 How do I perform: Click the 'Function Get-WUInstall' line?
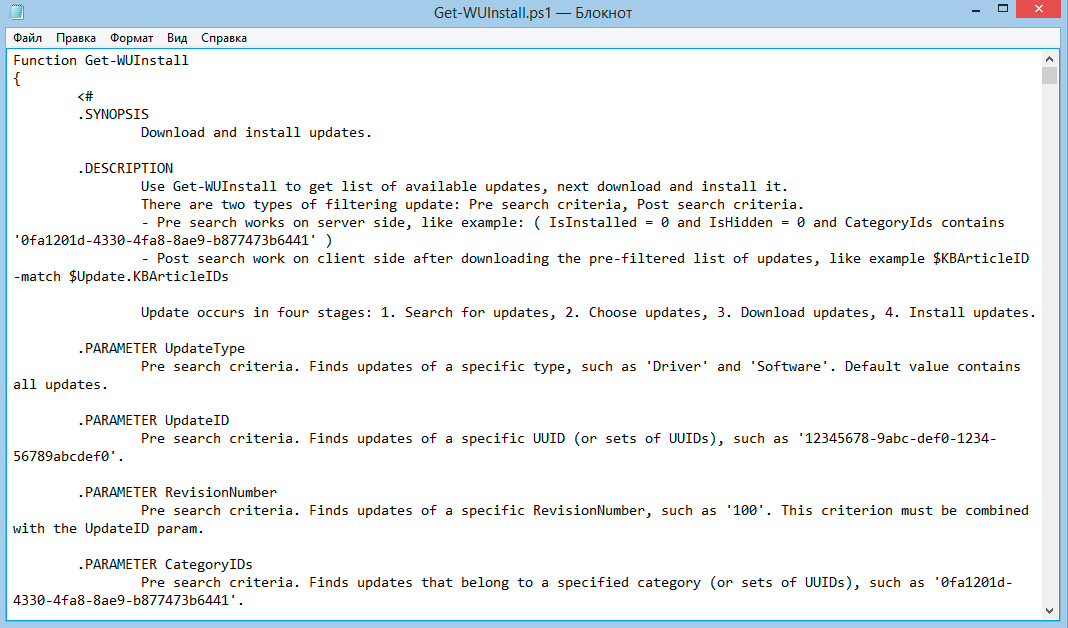(x=101, y=61)
